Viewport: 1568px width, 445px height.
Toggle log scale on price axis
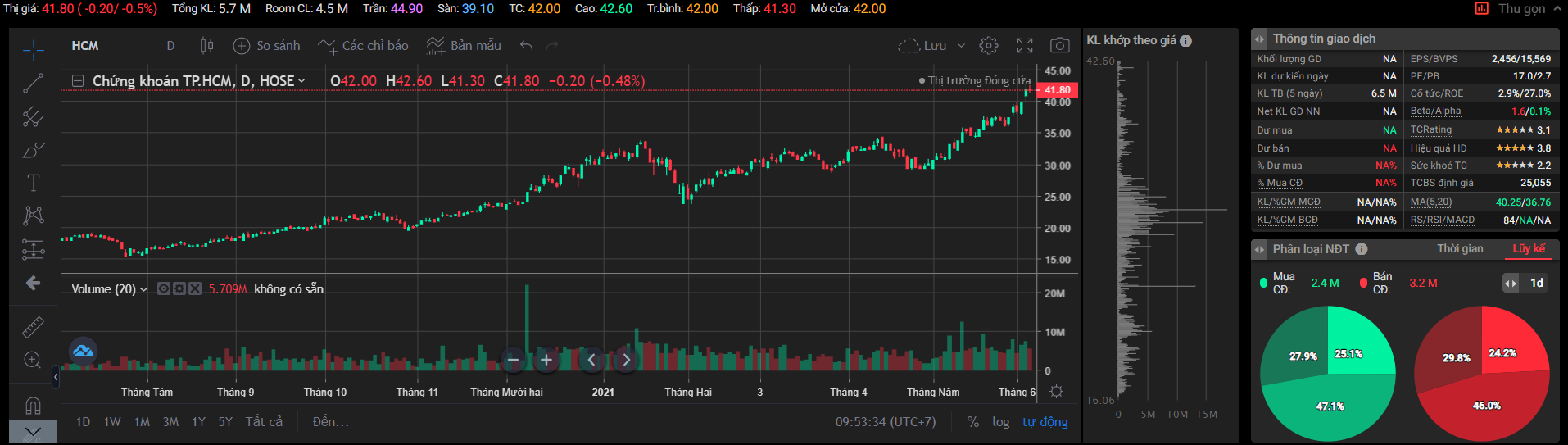click(1000, 422)
